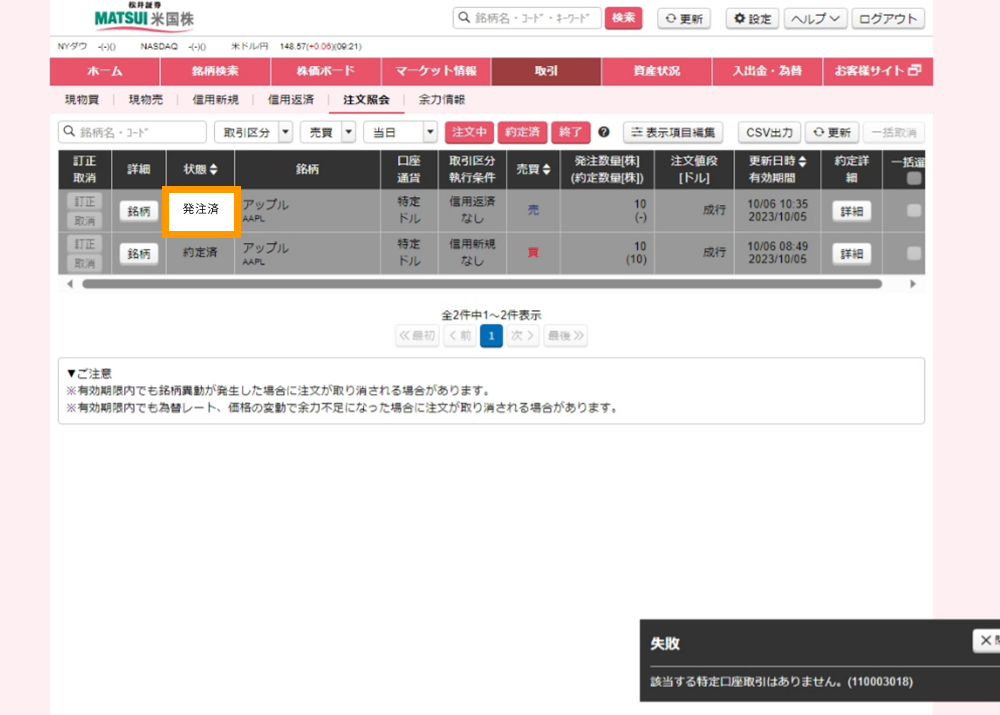Click 取消 in the 発注済 row
Image resolution: width=1000 pixels, height=715 pixels.
pyautogui.click(x=84, y=221)
